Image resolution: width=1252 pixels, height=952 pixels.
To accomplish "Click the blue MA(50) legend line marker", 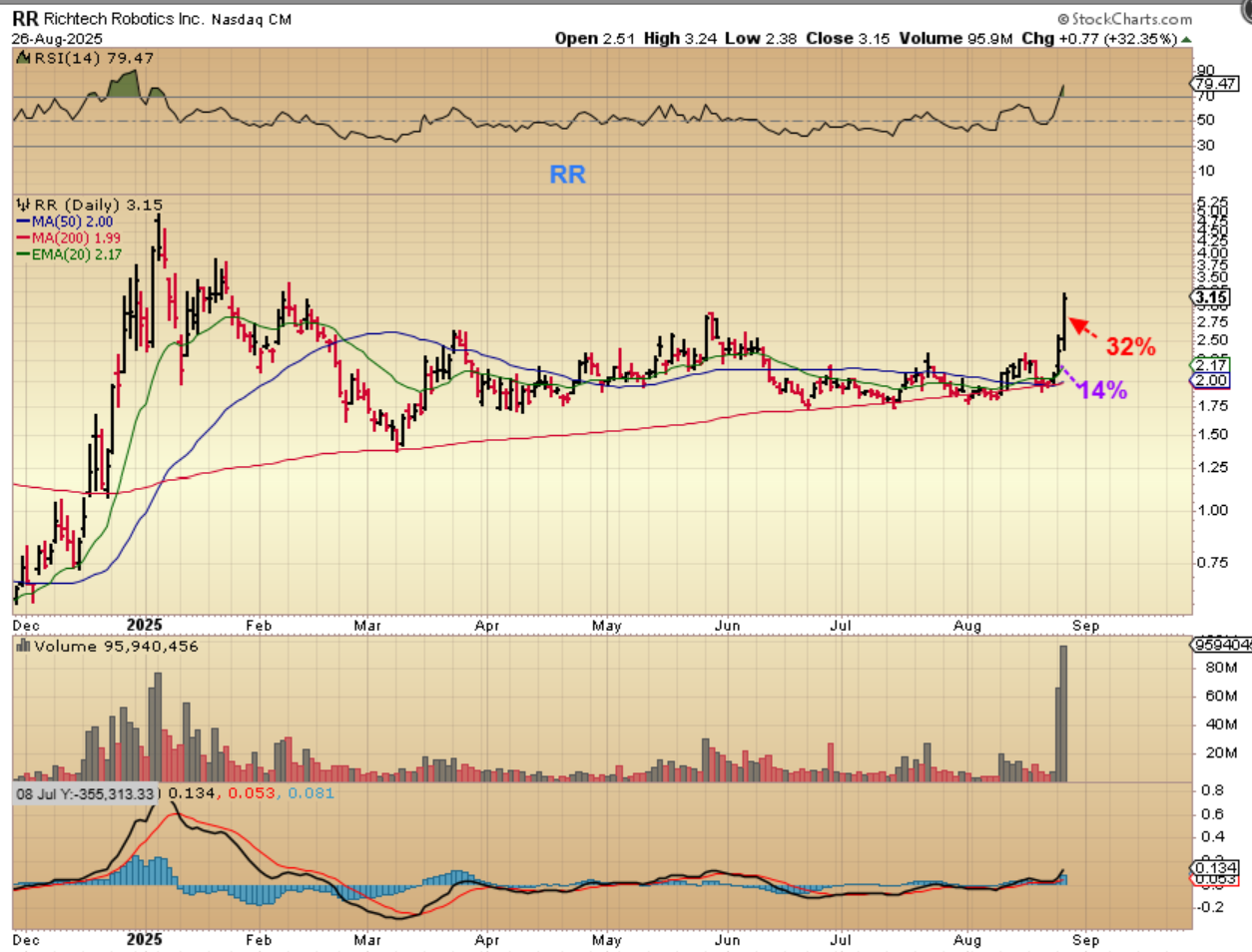I will (23, 222).
